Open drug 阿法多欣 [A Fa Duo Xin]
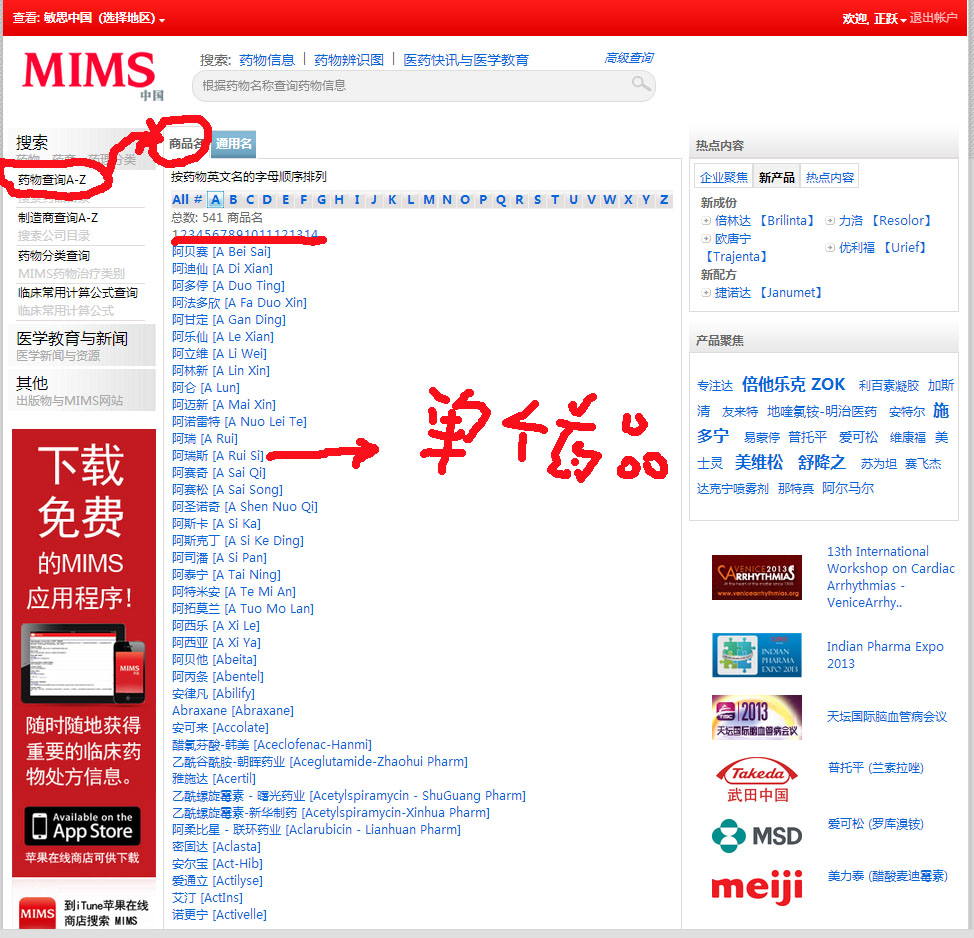The width and height of the screenshot is (974, 938). pyautogui.click(x=239, y=303)
